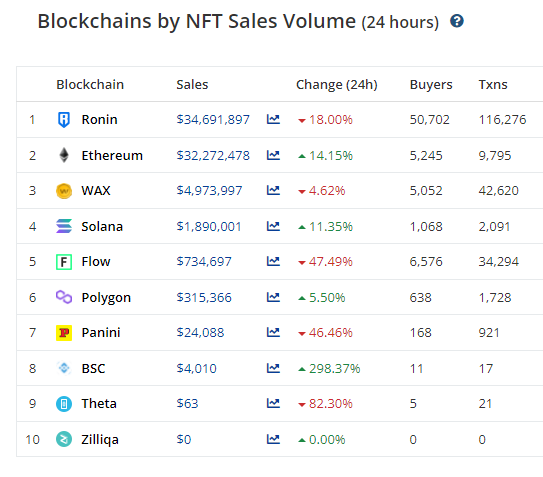Viewport: 543px width, 477px height.
Task: Open the Ethereum sales chart icon
Action: pos(273,155)
